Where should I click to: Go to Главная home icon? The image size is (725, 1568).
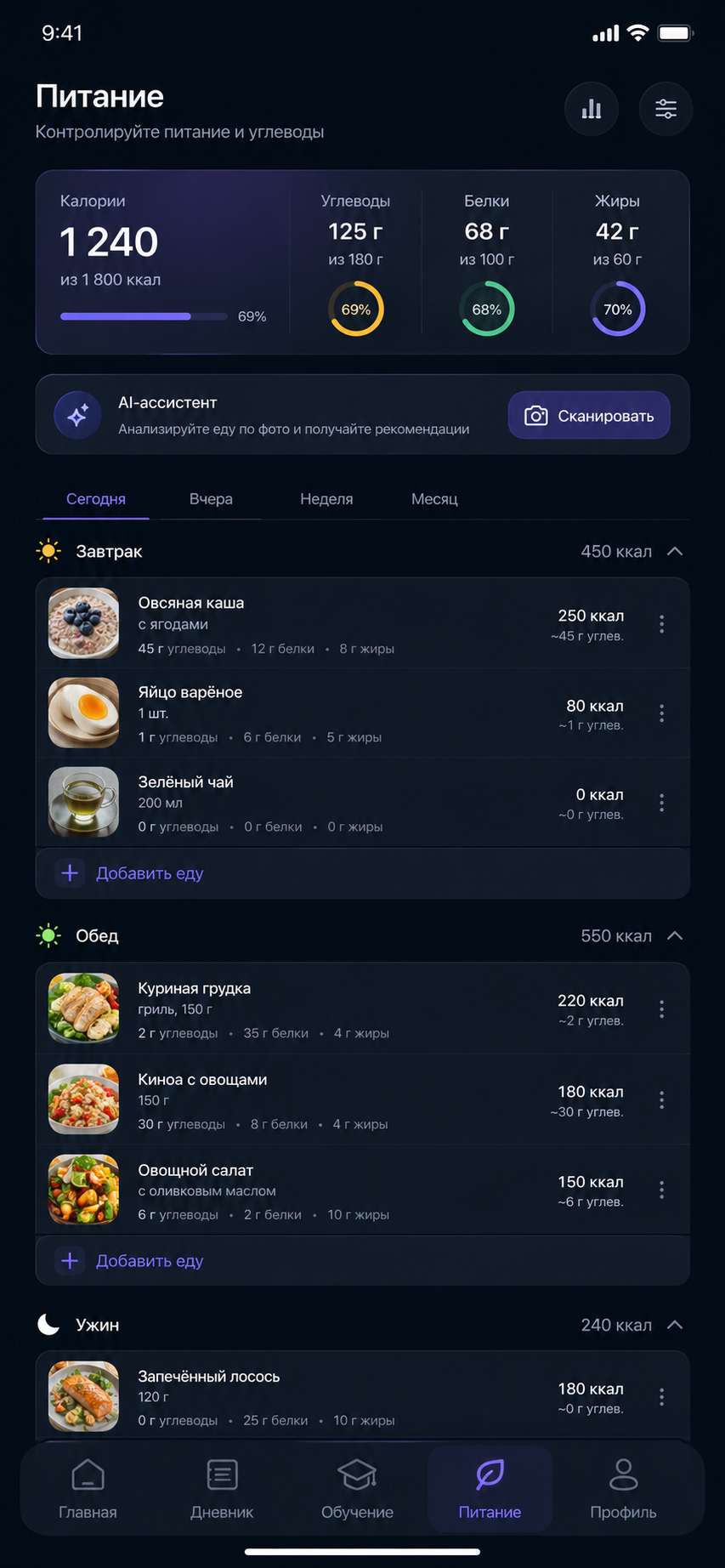click(x=88, y=1475)
